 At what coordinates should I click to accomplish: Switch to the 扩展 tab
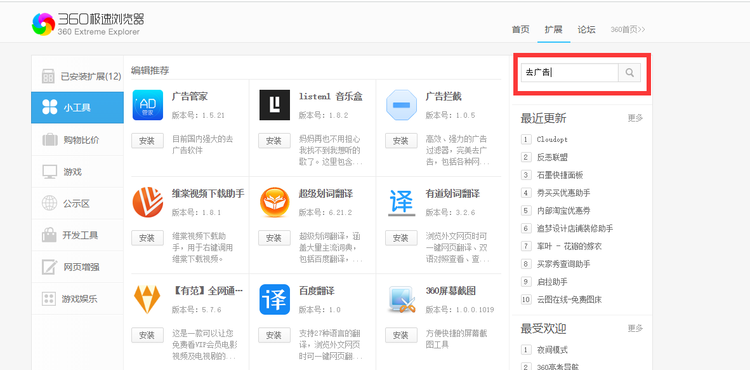pyautogui.click(x=553, y=29)
